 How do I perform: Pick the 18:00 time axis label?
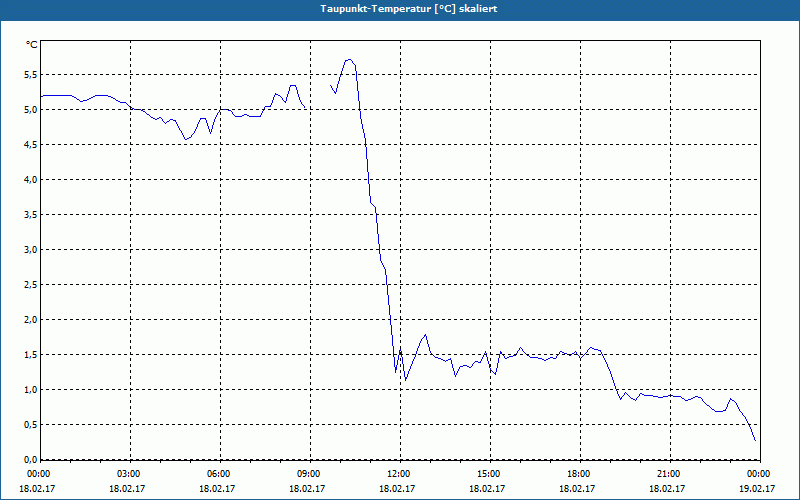pos(580,474)
